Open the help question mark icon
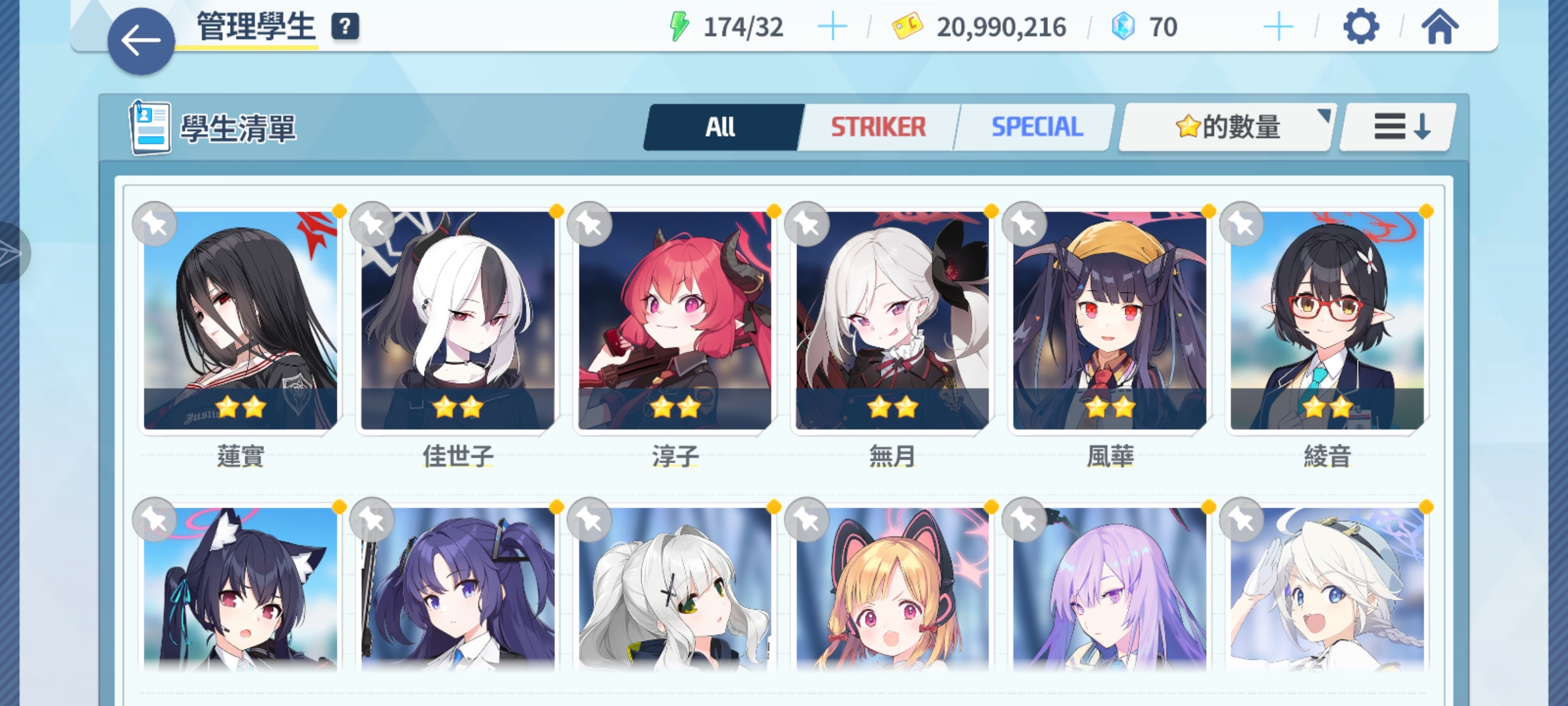The width and height of the screenshot is (1568, 706). [x=345, y=27]
